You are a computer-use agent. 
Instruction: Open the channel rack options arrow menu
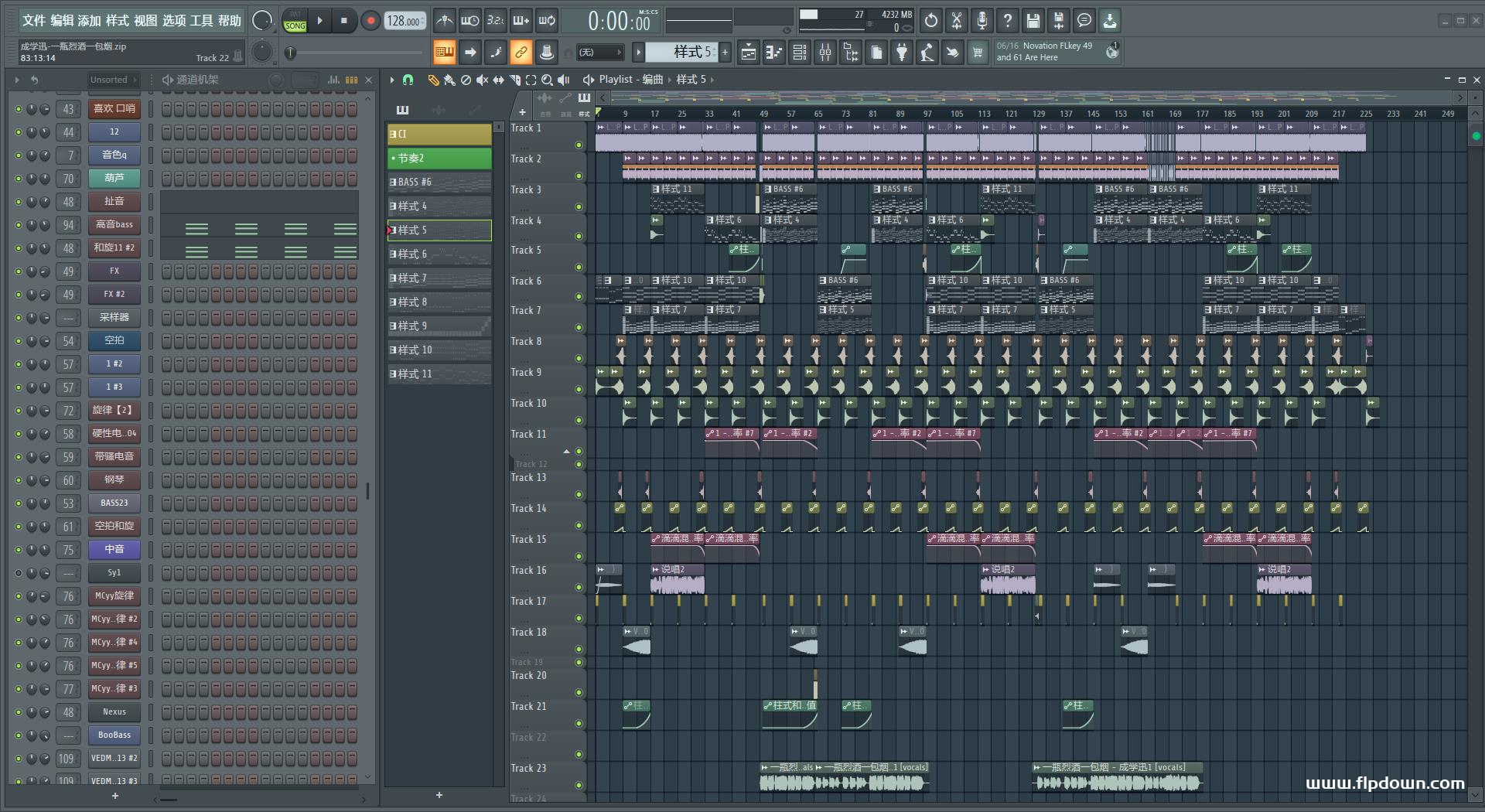(16, 80)
